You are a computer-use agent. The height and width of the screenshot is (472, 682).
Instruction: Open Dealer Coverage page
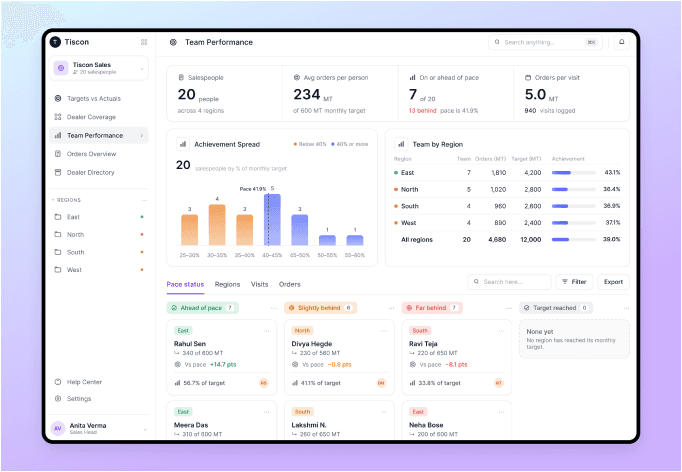(x=99, y=117)
